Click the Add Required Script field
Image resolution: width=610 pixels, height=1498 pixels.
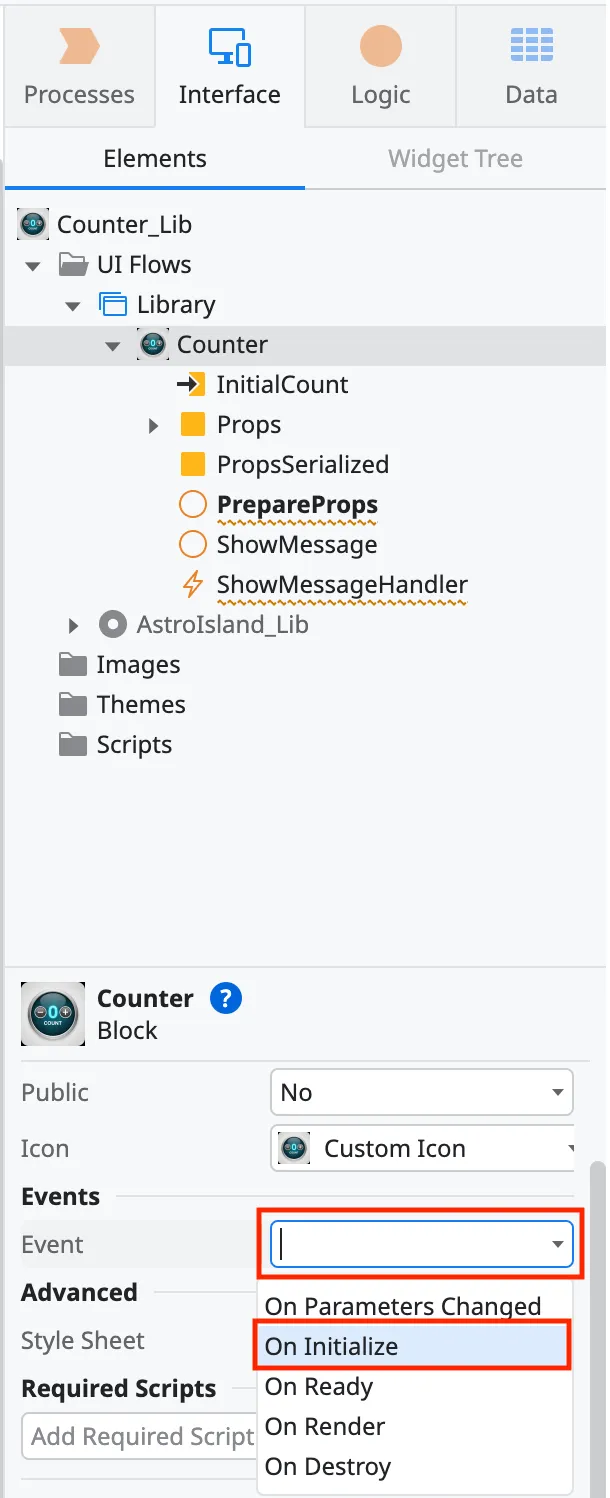[138, 1435]
